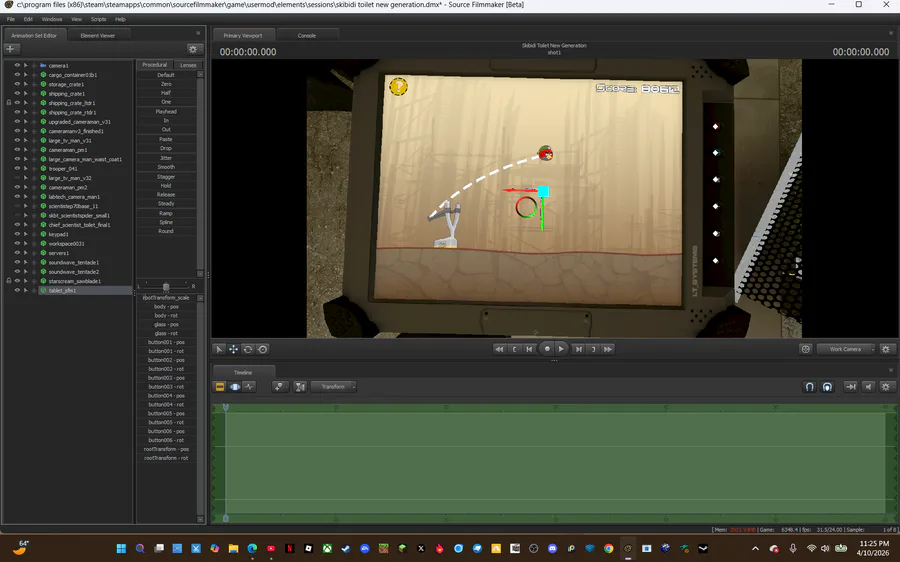Open the Windows Start menu
This screenshot has height=562, width=900.
pyautogui.click(x=121, y=548)
